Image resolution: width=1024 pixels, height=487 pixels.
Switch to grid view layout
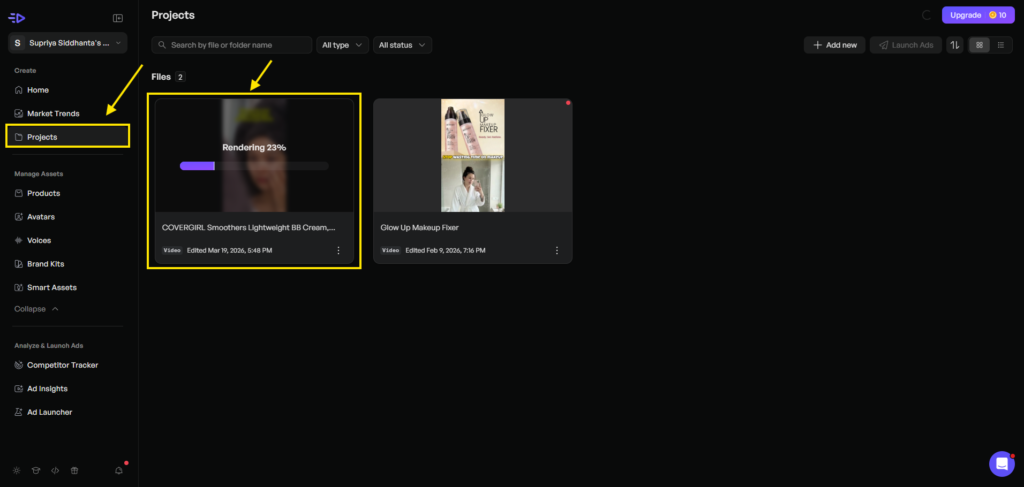979,45
